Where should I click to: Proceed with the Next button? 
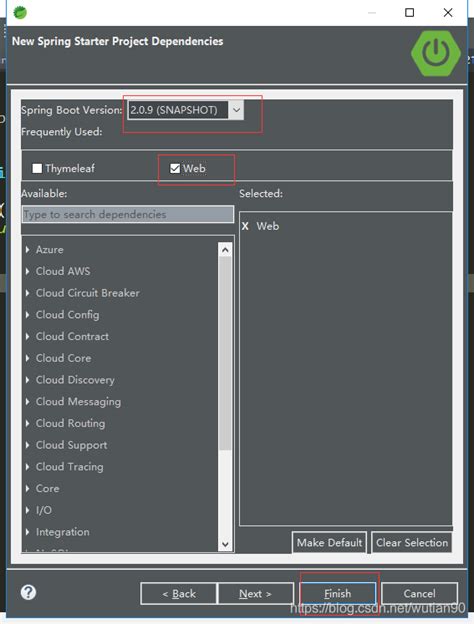point(256,594)
